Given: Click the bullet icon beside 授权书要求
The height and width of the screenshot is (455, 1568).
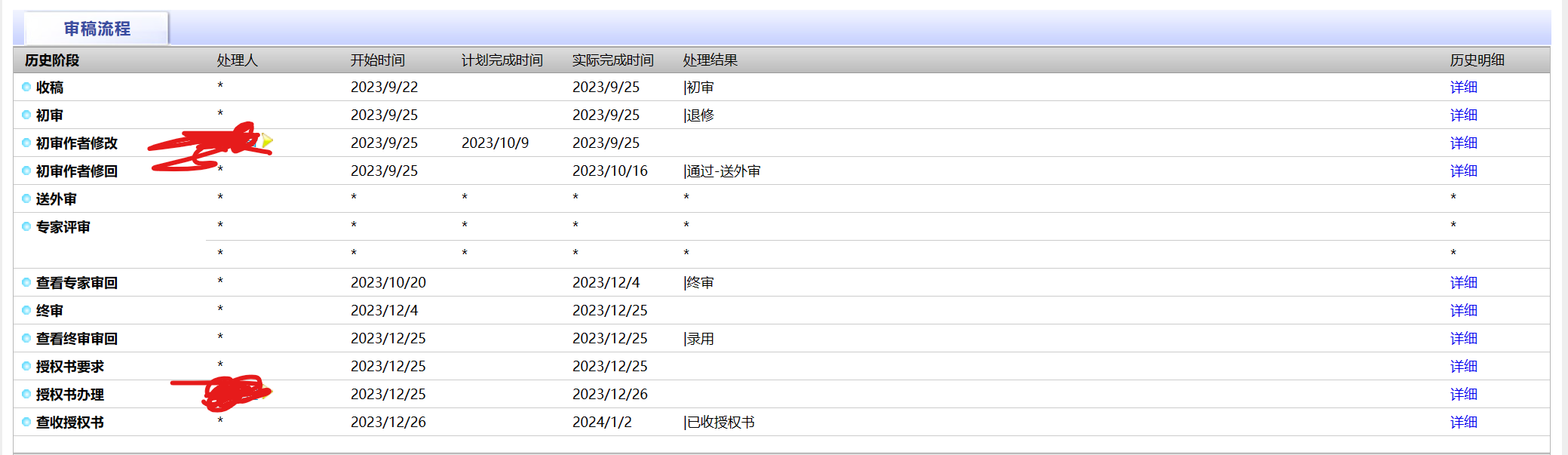Looking at the screenshot, I should pyautogui.click(x=26, y=367).
